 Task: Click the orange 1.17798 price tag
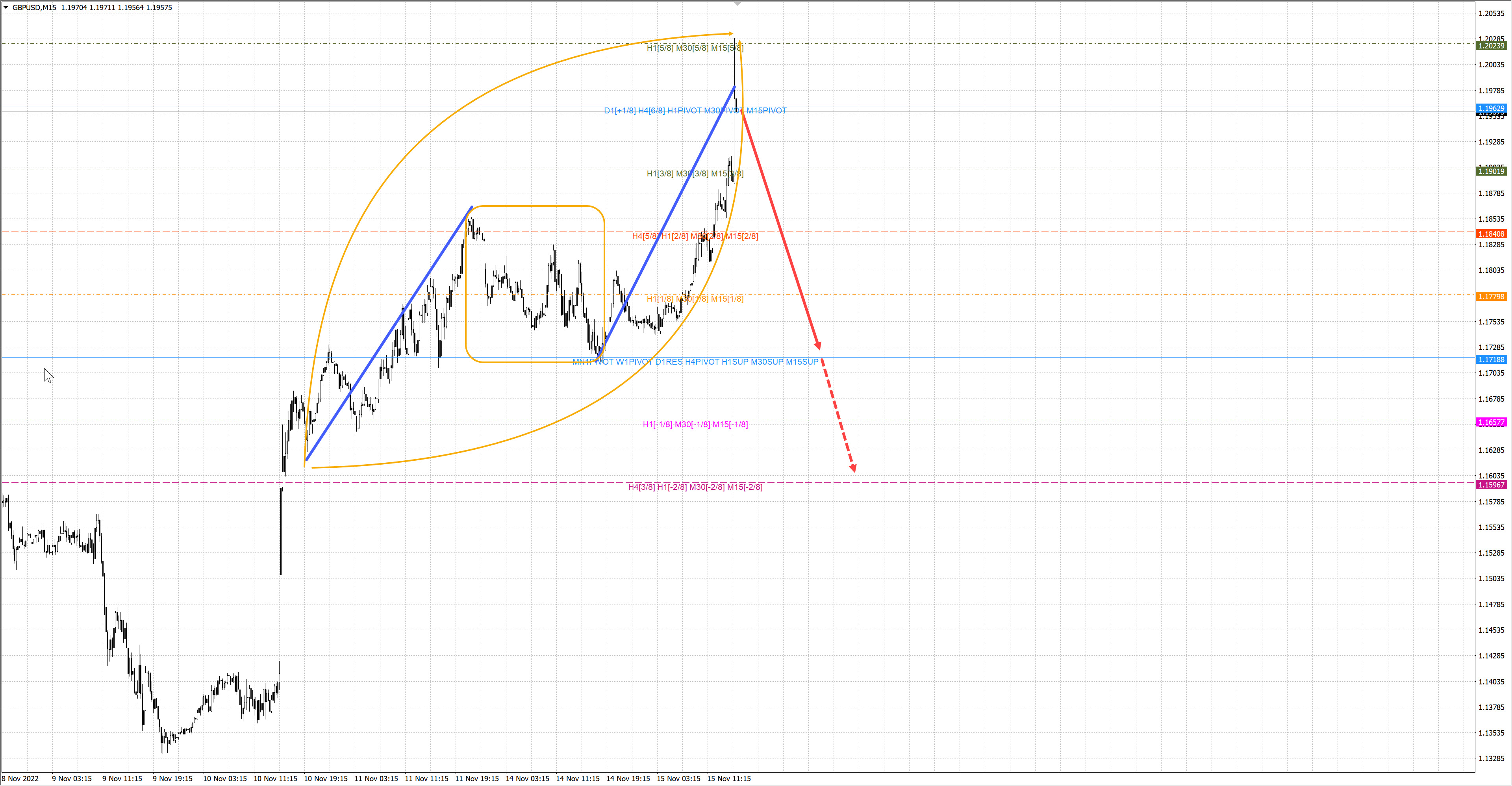click(1491, 297)
